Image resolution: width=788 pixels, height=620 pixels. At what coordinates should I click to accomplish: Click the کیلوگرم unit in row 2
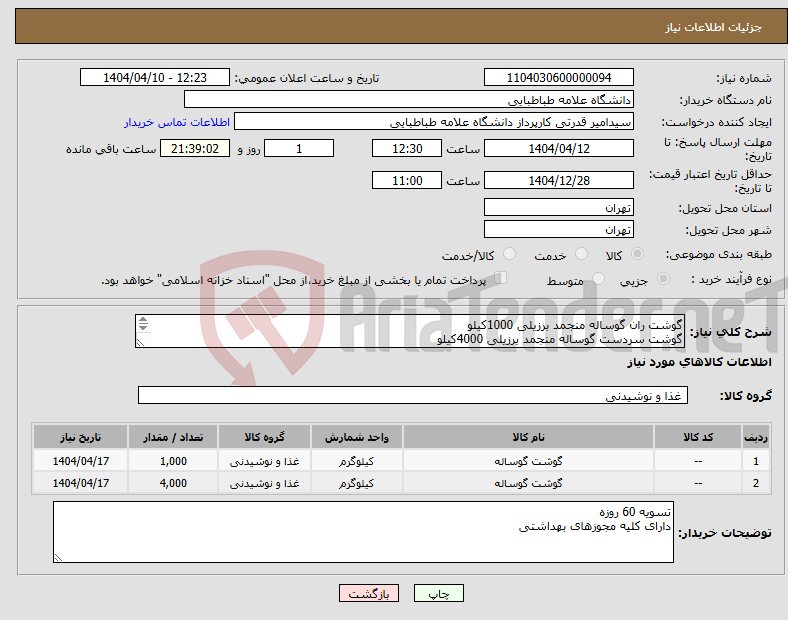tap(356, 483)
